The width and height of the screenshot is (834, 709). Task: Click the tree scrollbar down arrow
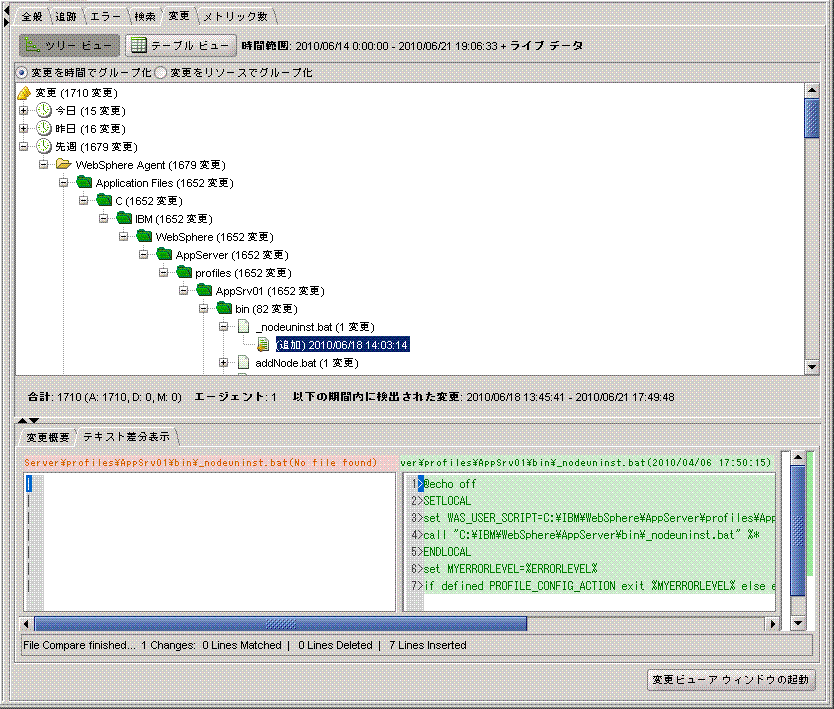(812, 366)
